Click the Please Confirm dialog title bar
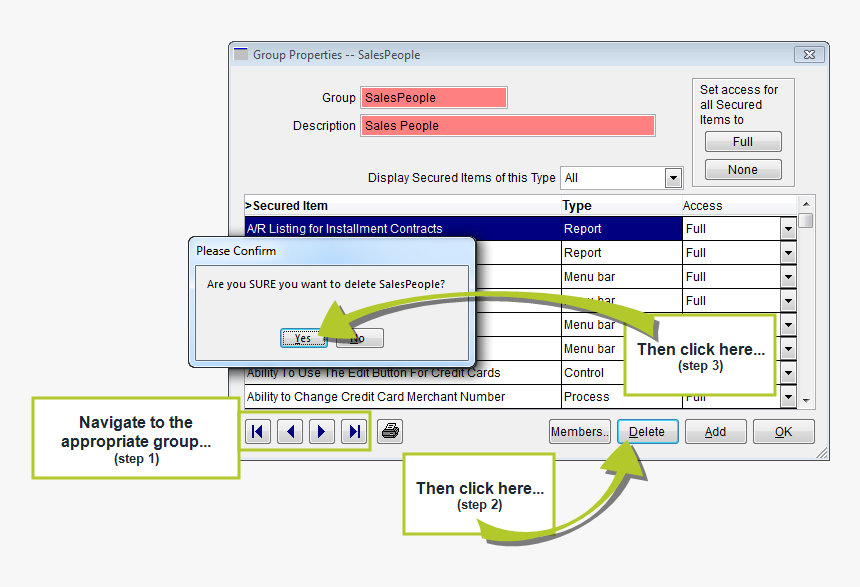 [x=332, y=251]
